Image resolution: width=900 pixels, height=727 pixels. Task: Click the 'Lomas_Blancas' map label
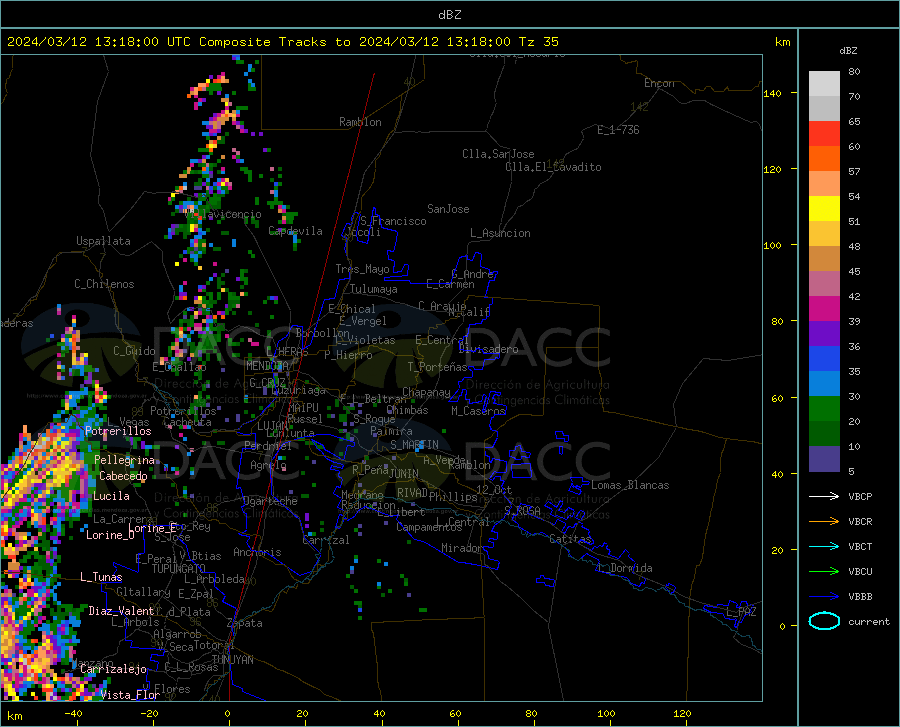click(x=630, y=485)
